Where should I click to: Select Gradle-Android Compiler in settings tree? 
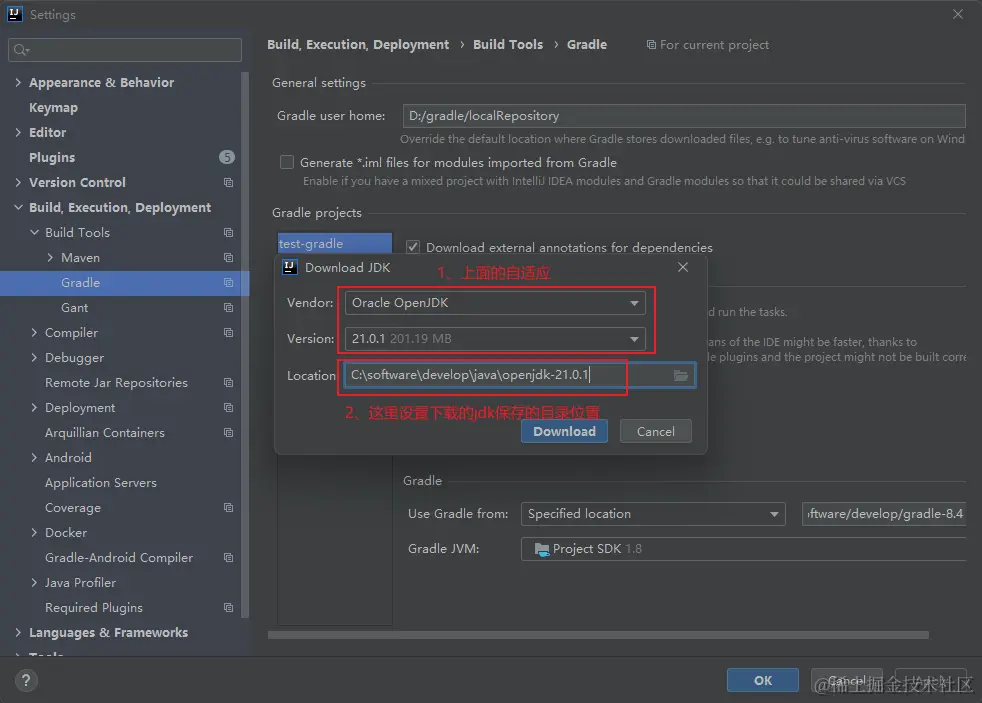pos(119,558)
